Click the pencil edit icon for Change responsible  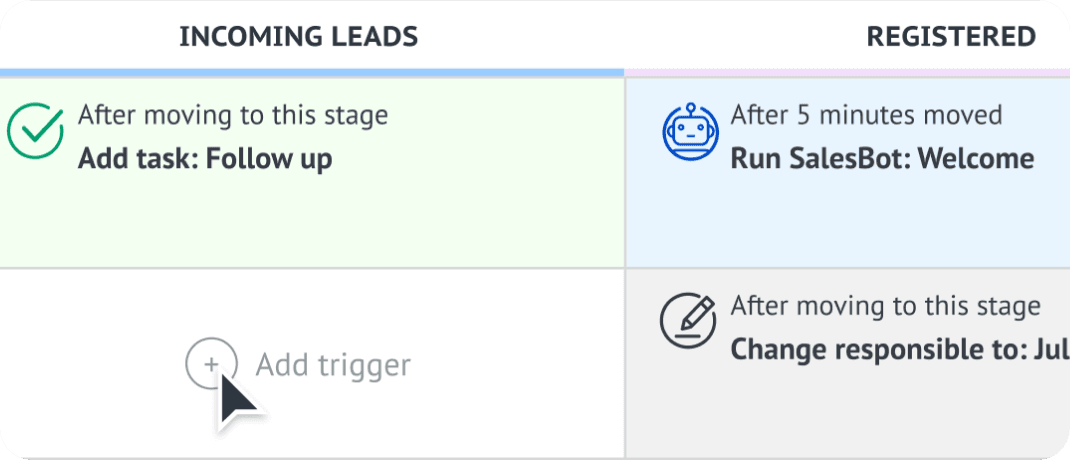[690, 322]
